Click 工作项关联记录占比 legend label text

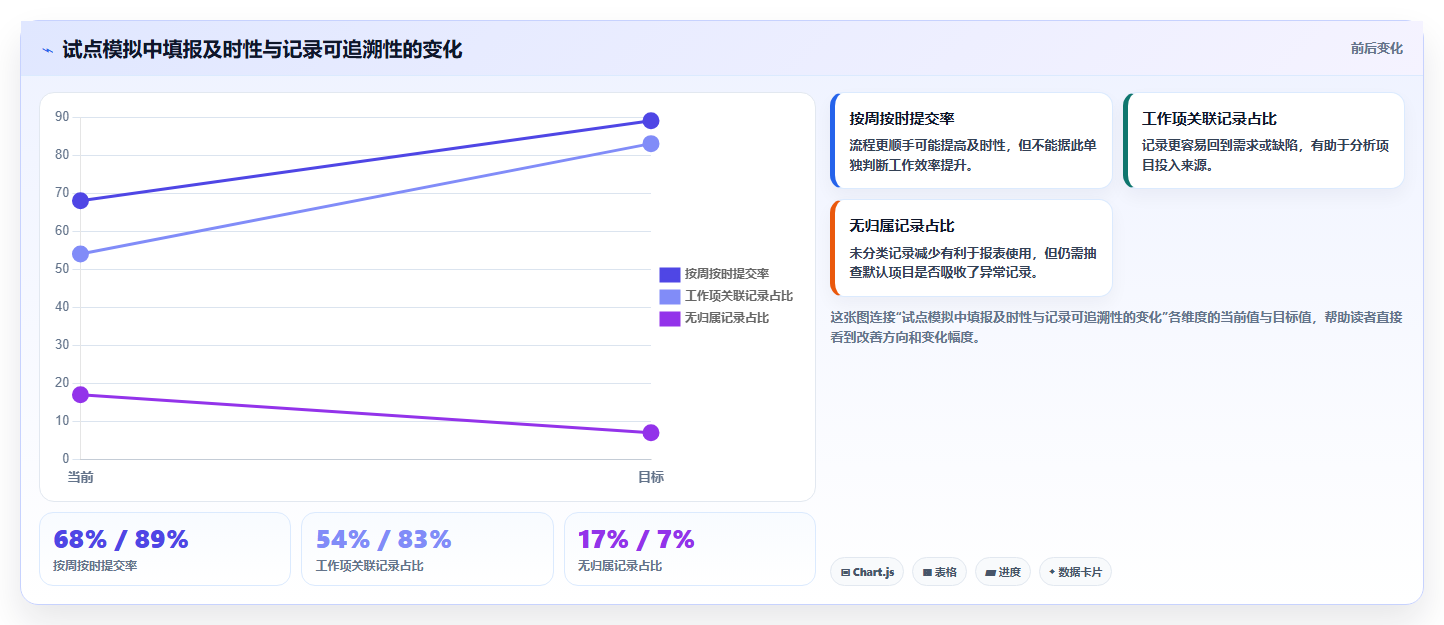(739, 296)
